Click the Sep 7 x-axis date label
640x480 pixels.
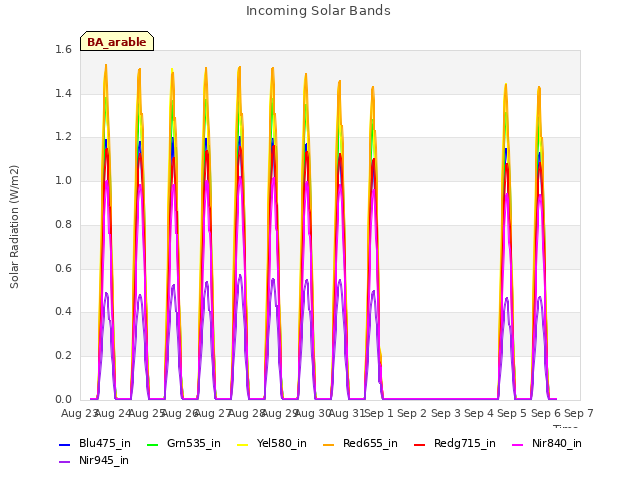[579, 413]
